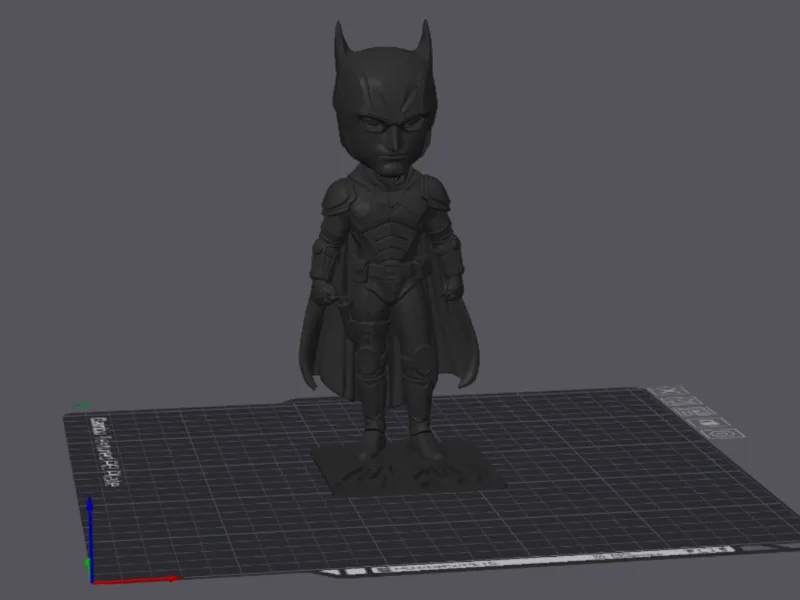Click the auto-orient icon on the plate

682,400
